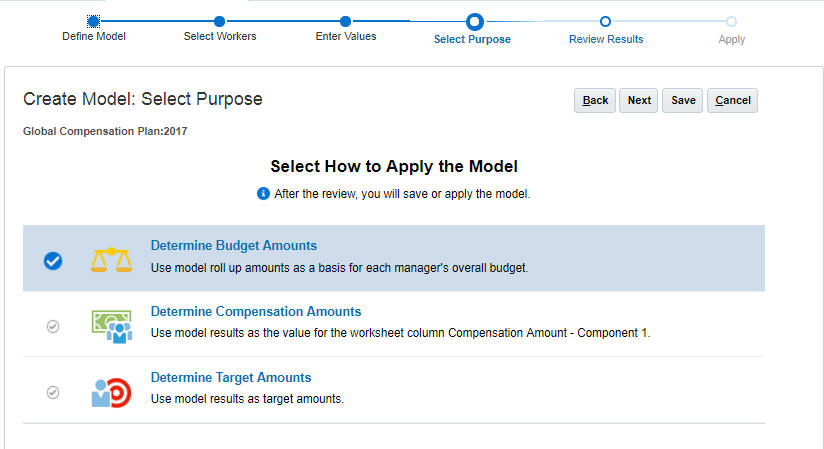The height and width of the screenshot is (449, 824).
Task: Select the Determine Budget Amounts checkmark
Action: point(53,260)
